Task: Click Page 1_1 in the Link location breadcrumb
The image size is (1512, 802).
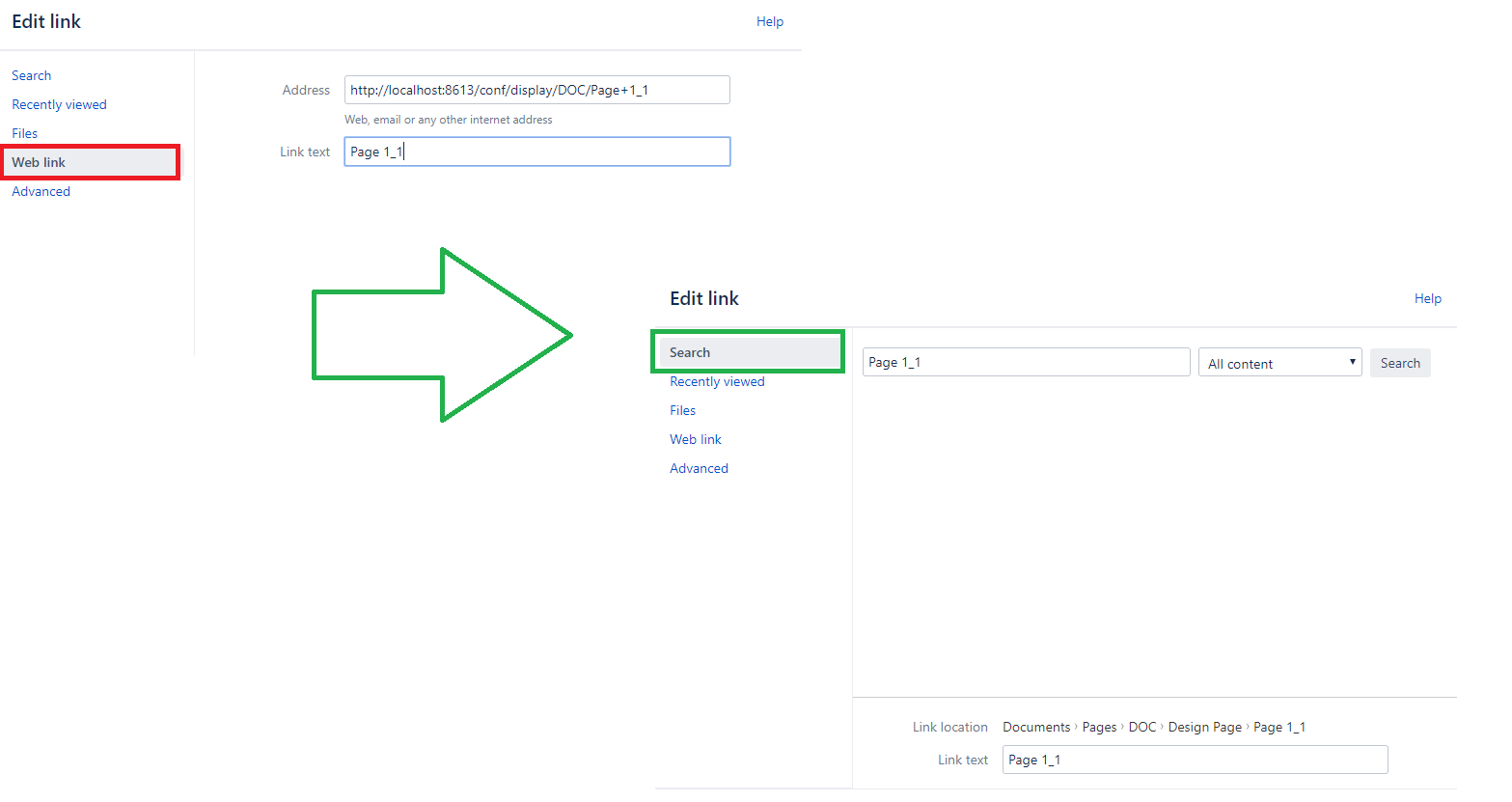Action: [1279, 727]
